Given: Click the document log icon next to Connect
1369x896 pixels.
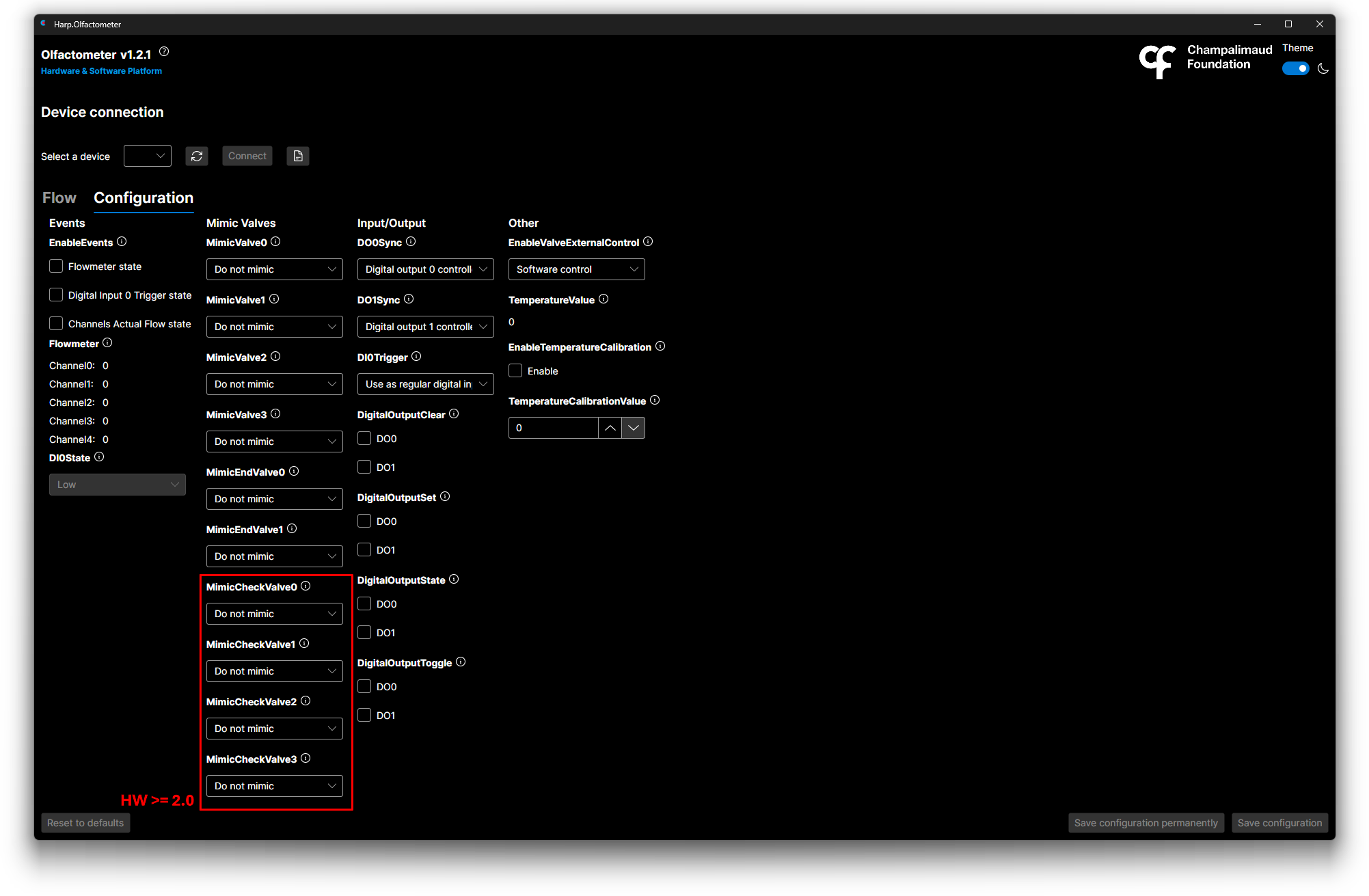Looking at the screenshot, I should 298,157.
